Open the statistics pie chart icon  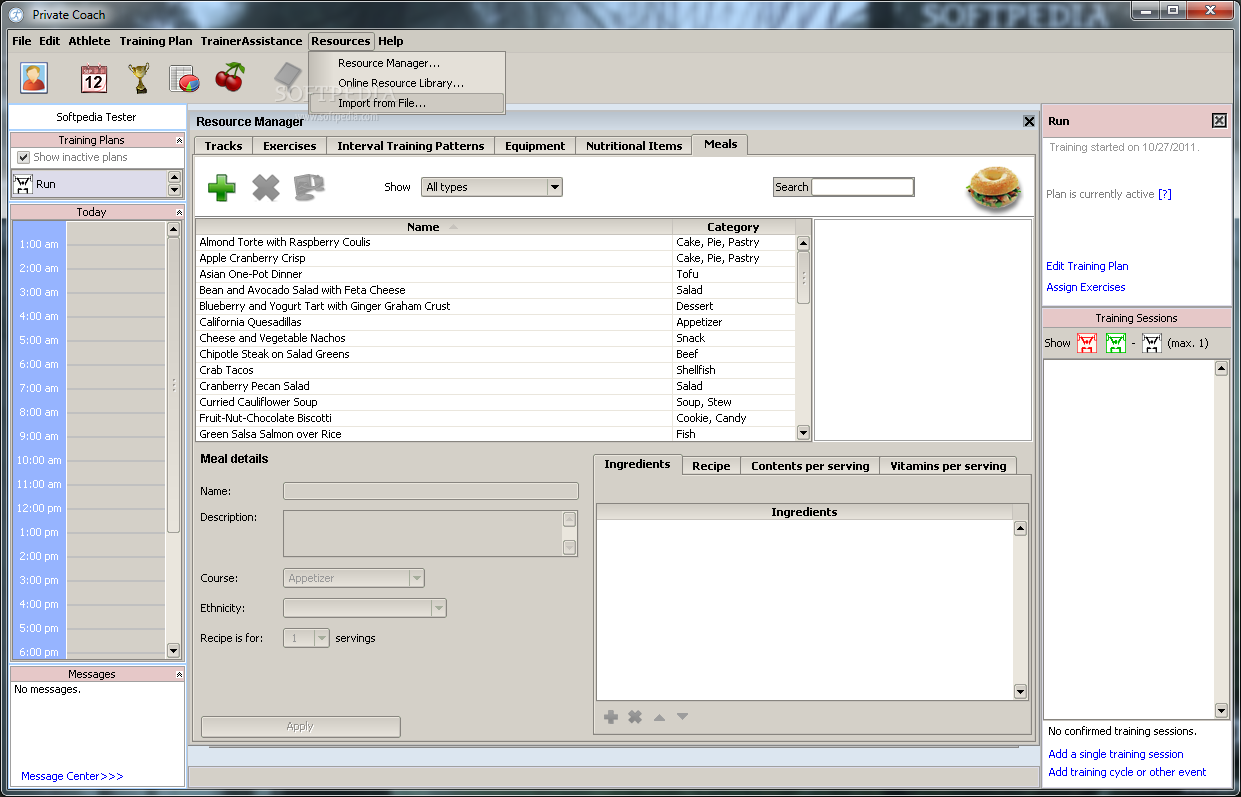[x=184, y=78]
